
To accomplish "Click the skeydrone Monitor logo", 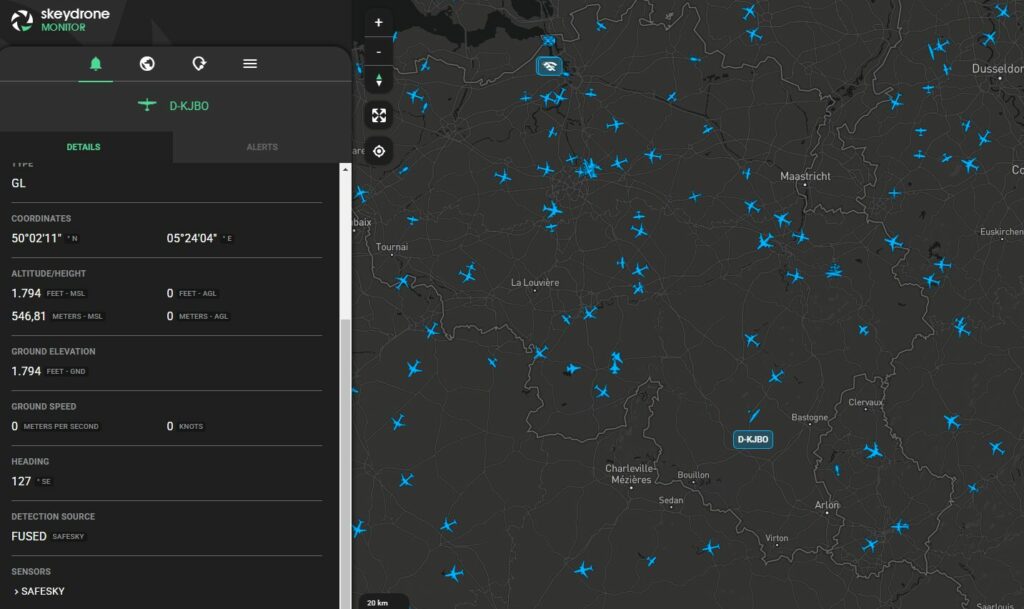I will (x=60, y=20).
